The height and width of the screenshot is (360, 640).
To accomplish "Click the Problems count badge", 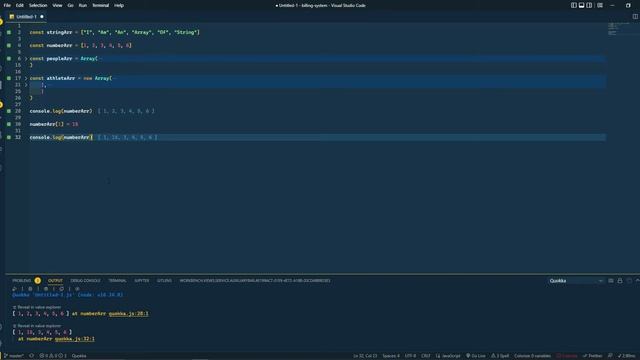I will [x=38, y=280].
